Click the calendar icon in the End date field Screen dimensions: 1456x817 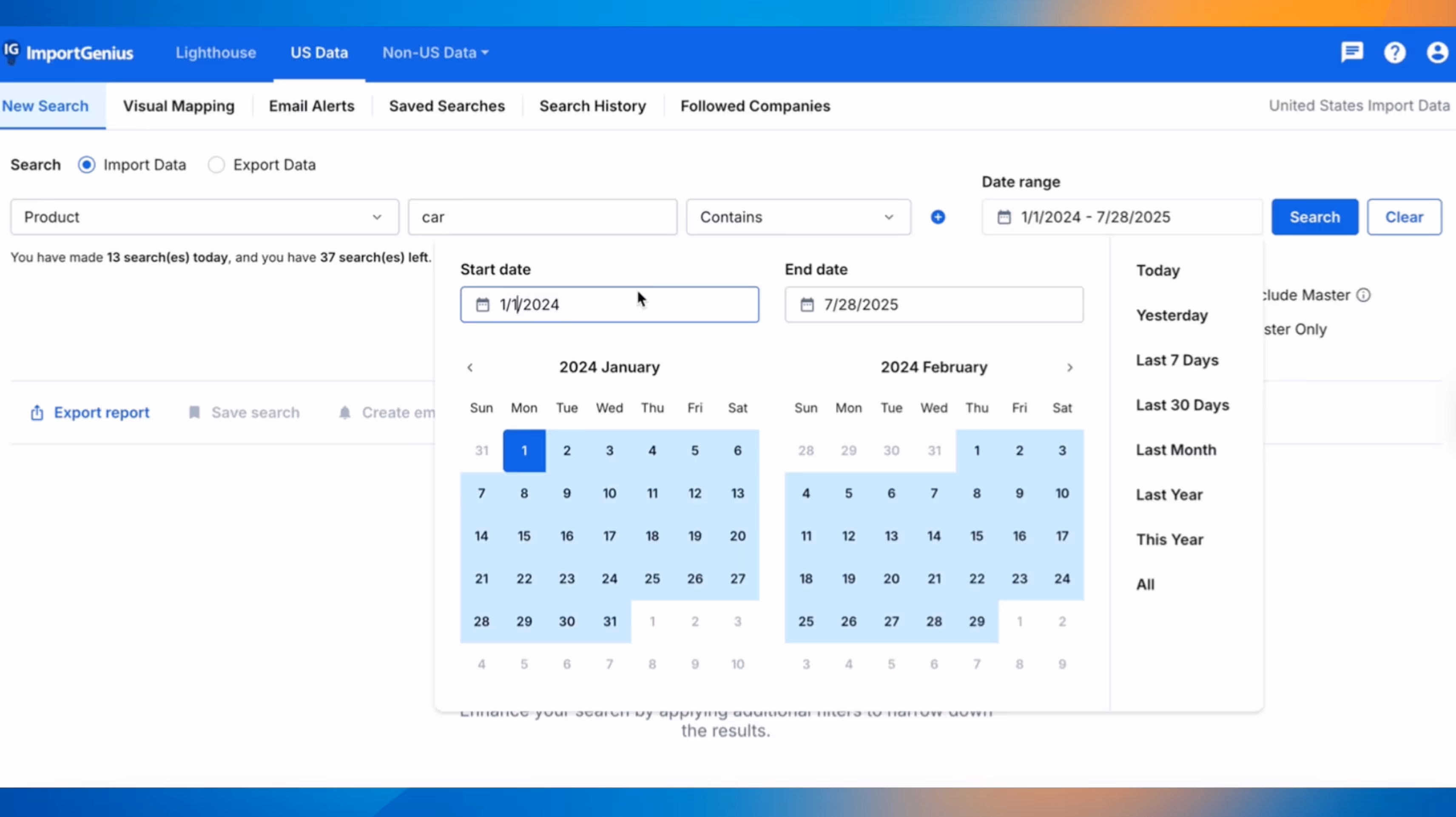pos(807,304)
